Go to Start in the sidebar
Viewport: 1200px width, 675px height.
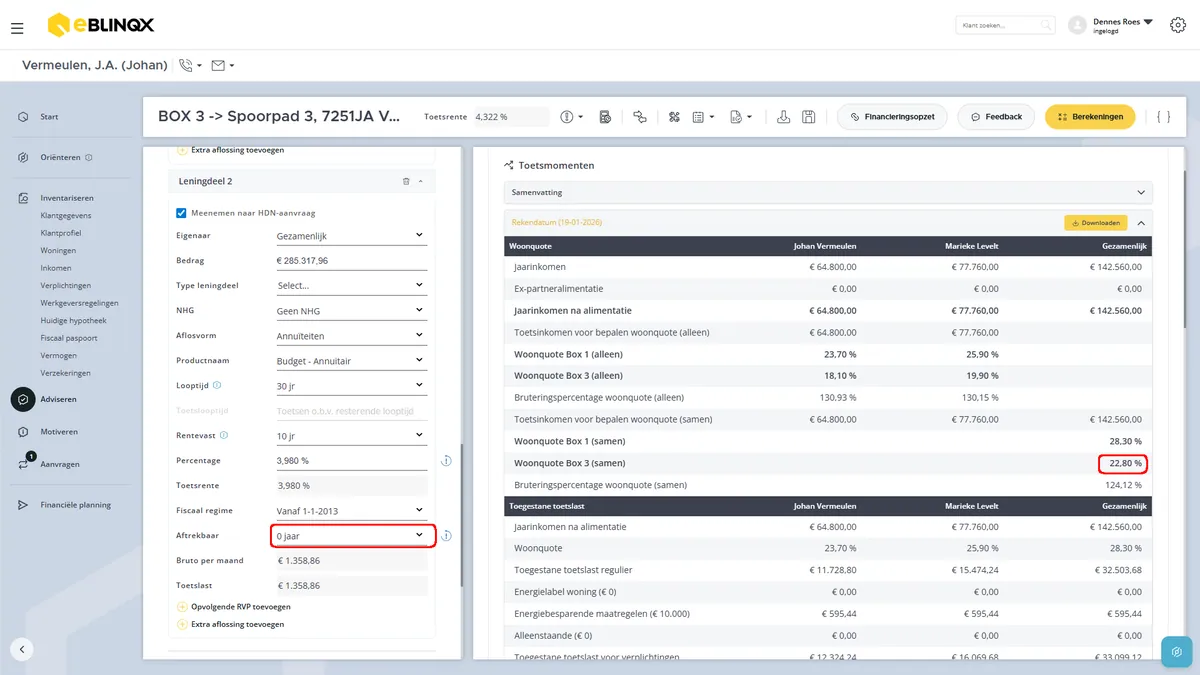[x=49, y=117]
